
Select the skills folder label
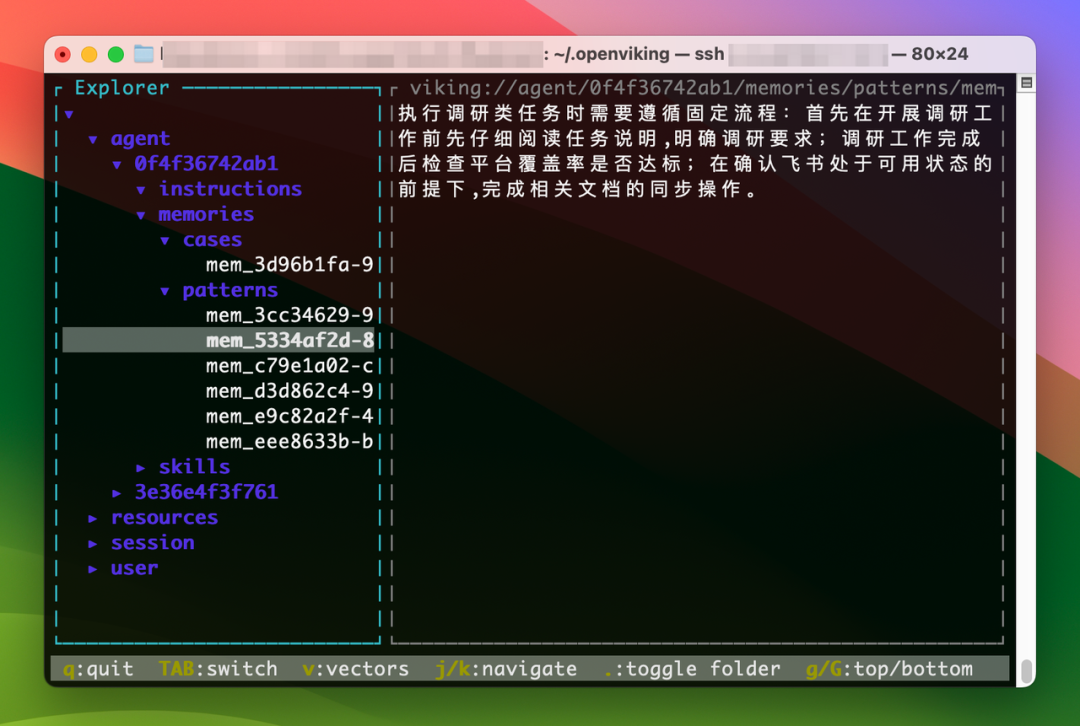[194, 466]
